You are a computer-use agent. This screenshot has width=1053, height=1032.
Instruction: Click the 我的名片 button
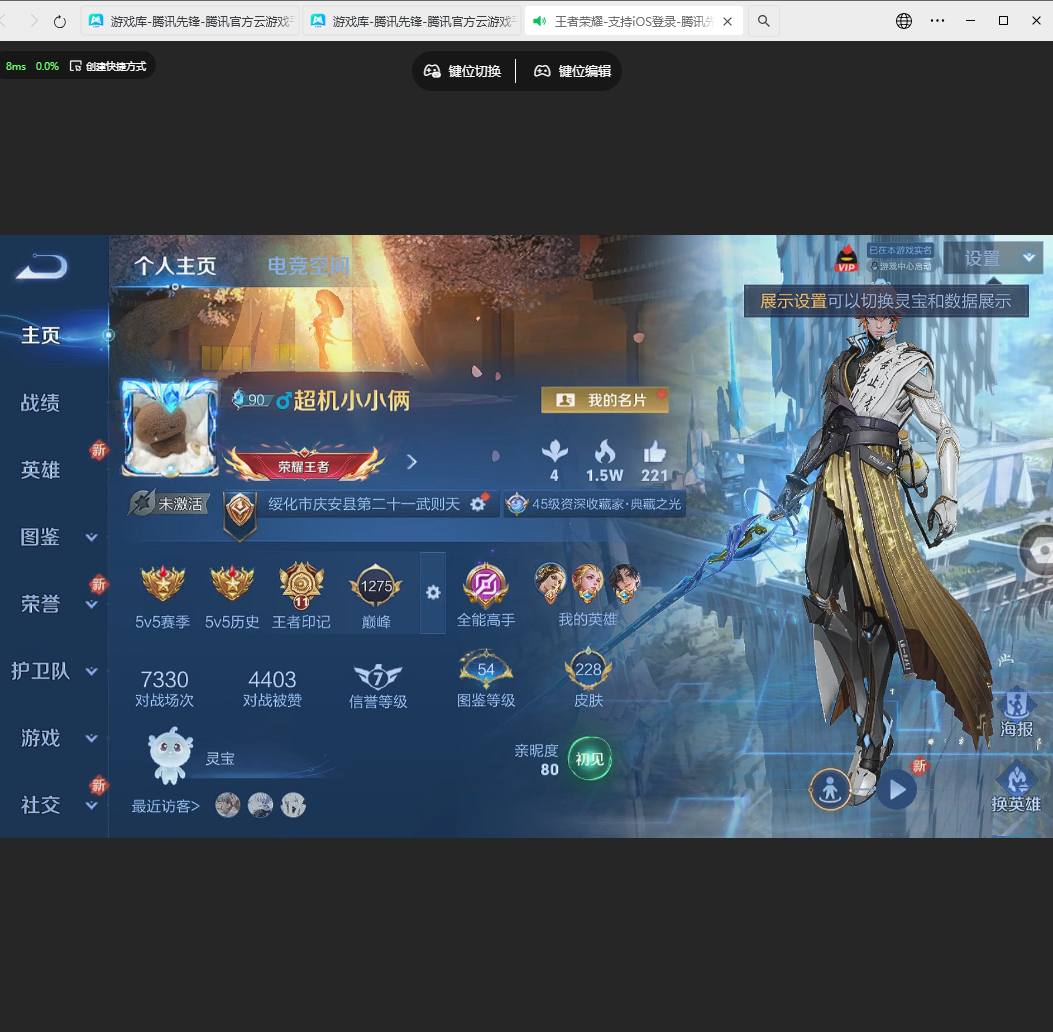pos(604,398)
